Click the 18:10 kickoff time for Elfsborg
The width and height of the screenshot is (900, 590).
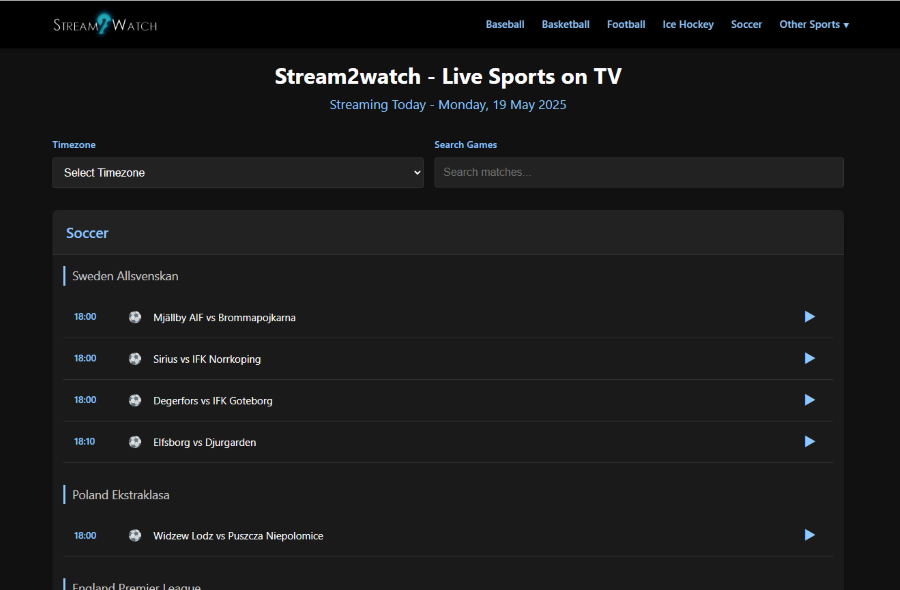84,441
